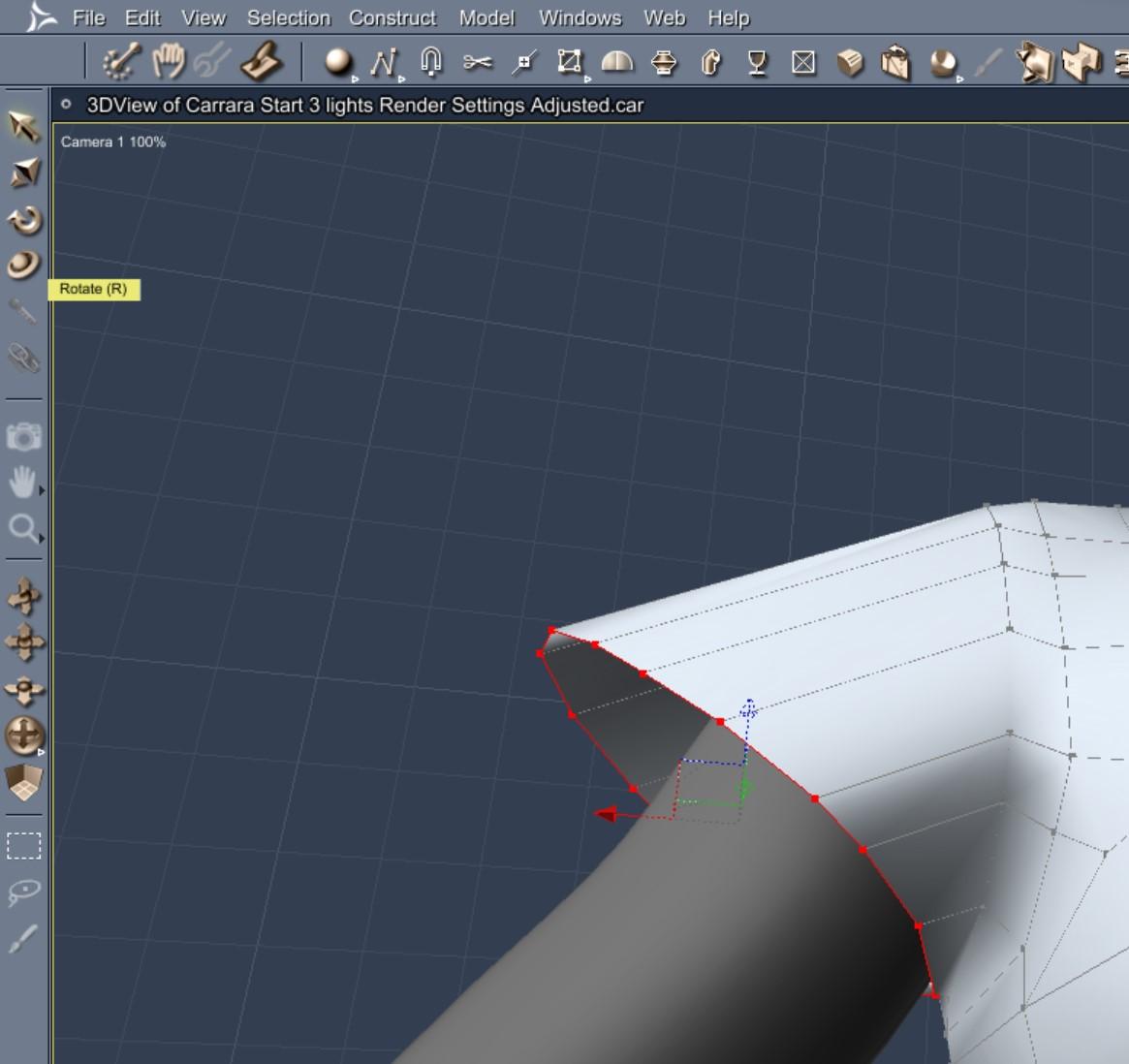This screenshot has width=1129, height=1064.
Task: Expand the hand pan tool flyout arrow
Action: click(x=42, y=490)
